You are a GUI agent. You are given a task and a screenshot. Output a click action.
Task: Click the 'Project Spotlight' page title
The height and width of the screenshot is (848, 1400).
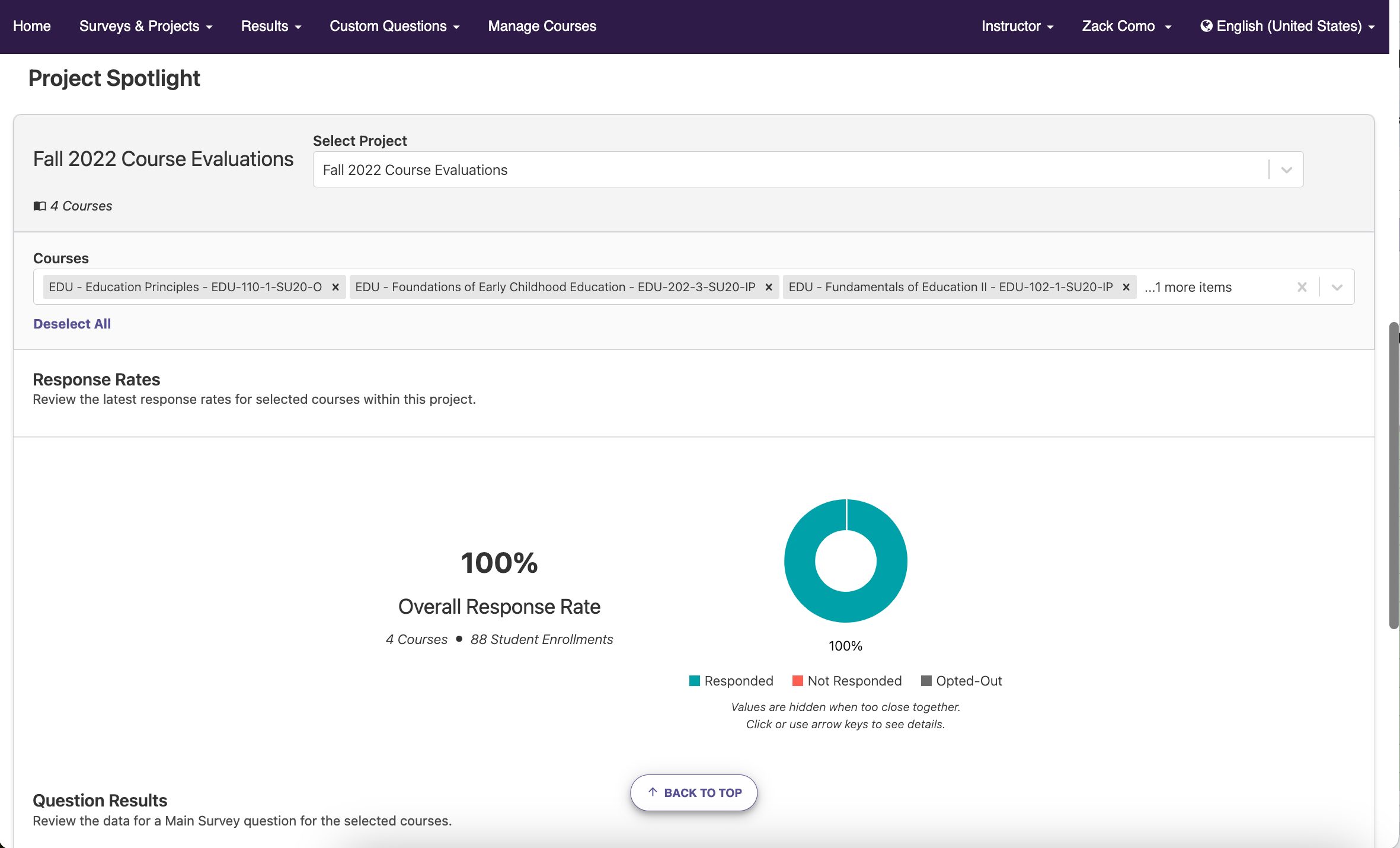[x=114, y=78]
